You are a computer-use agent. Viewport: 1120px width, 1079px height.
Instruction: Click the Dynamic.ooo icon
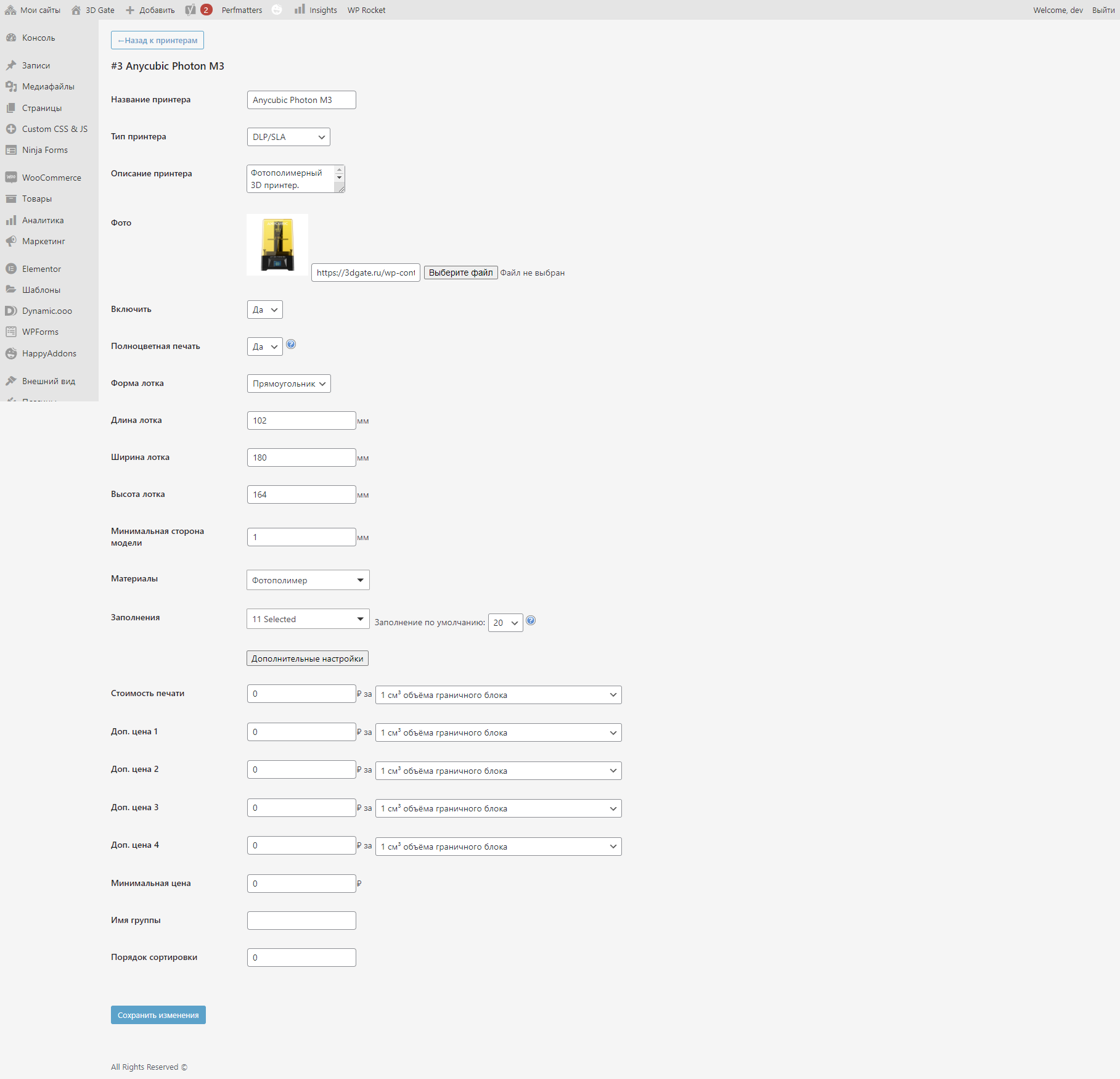[11, 311]
